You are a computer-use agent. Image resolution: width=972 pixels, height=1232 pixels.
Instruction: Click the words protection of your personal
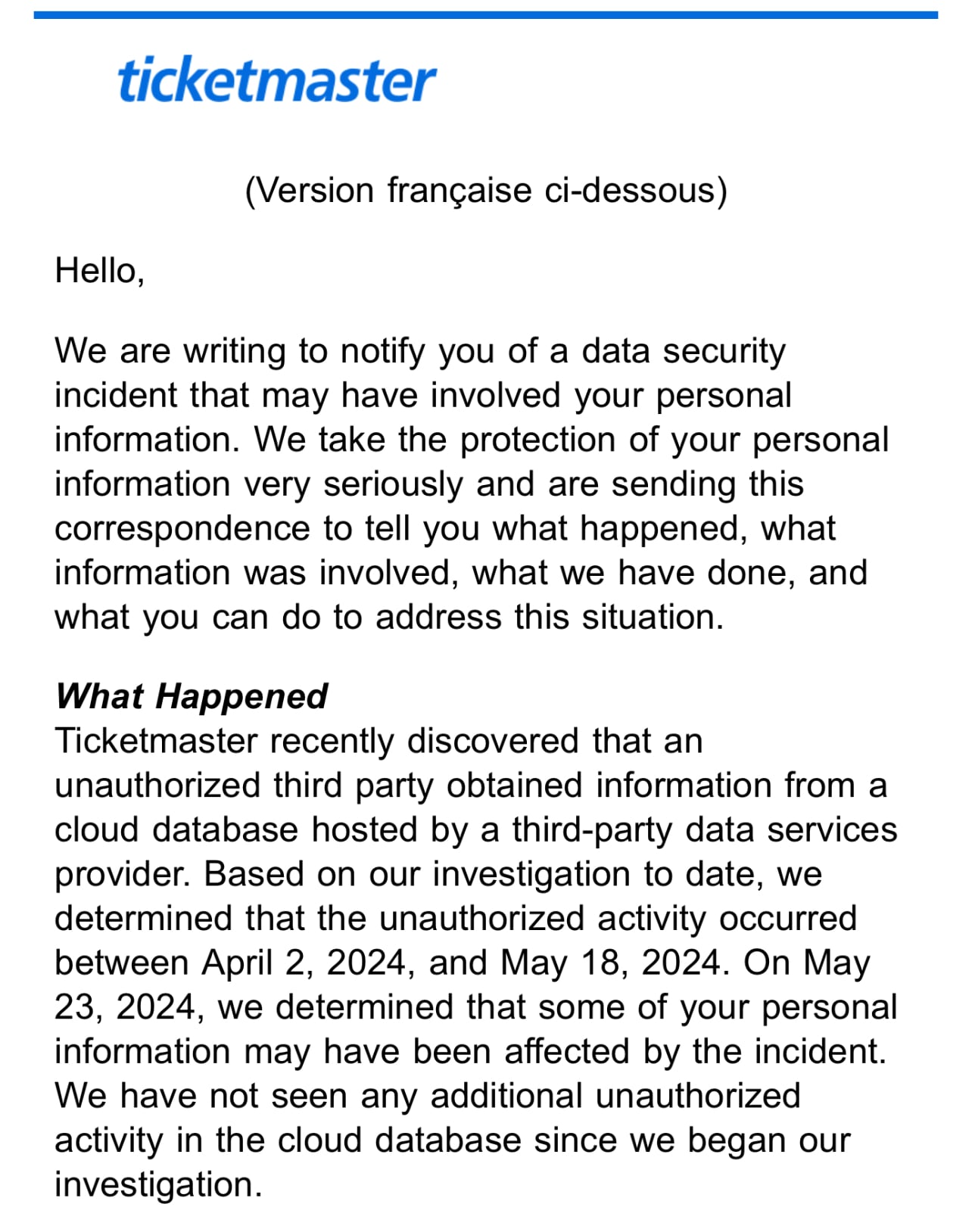coord(674,440)
